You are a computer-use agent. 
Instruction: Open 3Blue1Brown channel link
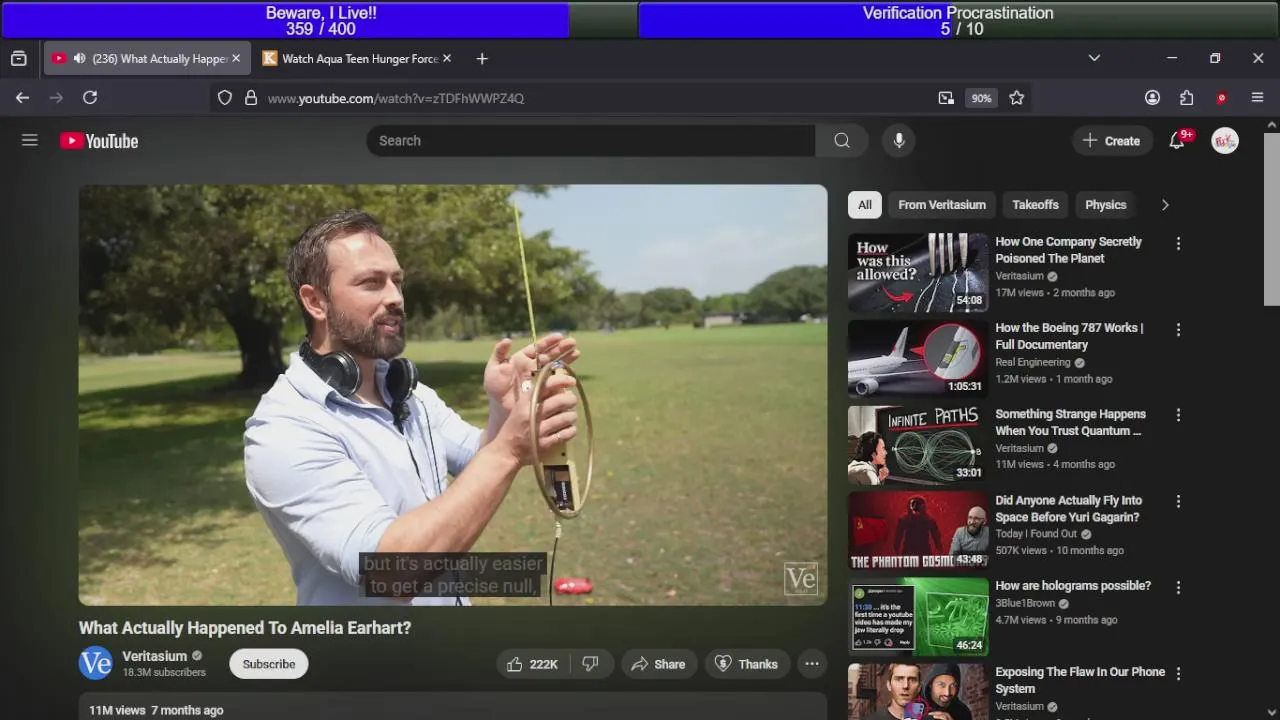click(x=1027, y=604)
